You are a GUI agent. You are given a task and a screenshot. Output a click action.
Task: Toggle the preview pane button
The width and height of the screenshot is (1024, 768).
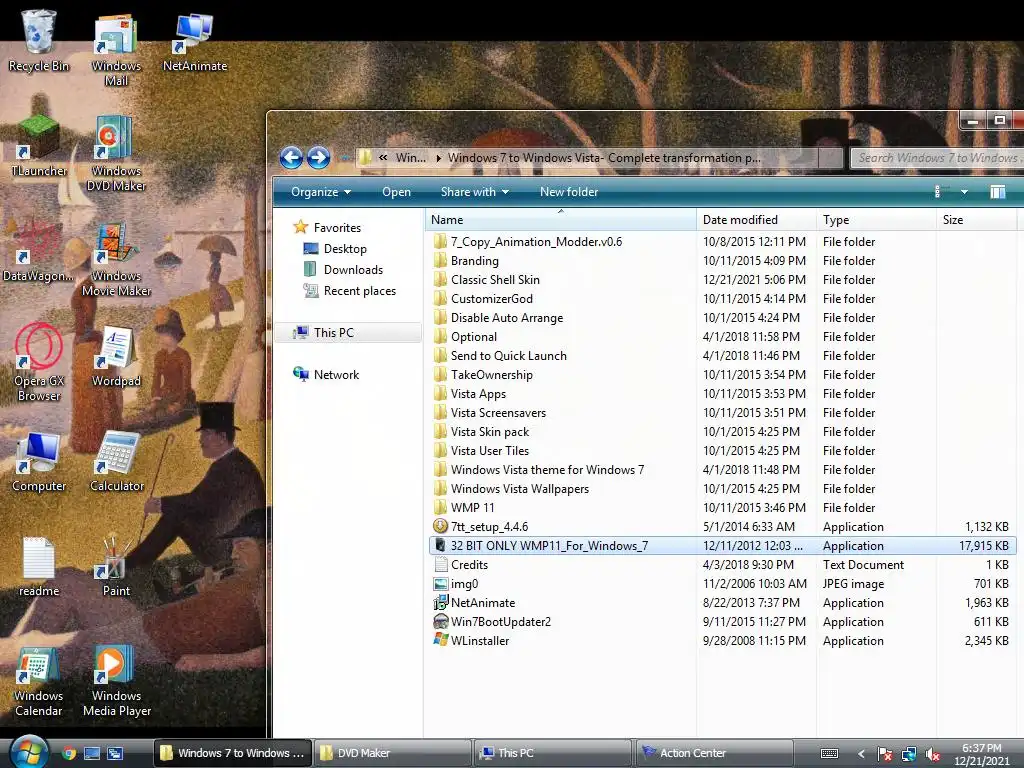tap(997, 191)
